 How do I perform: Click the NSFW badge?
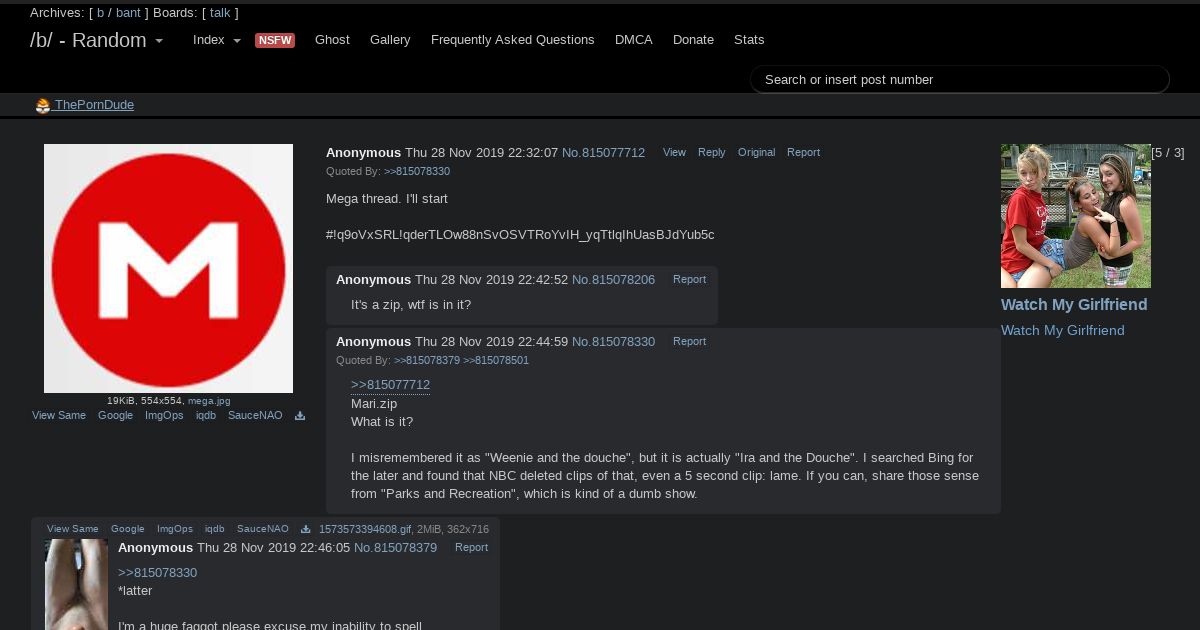(275, 40)
